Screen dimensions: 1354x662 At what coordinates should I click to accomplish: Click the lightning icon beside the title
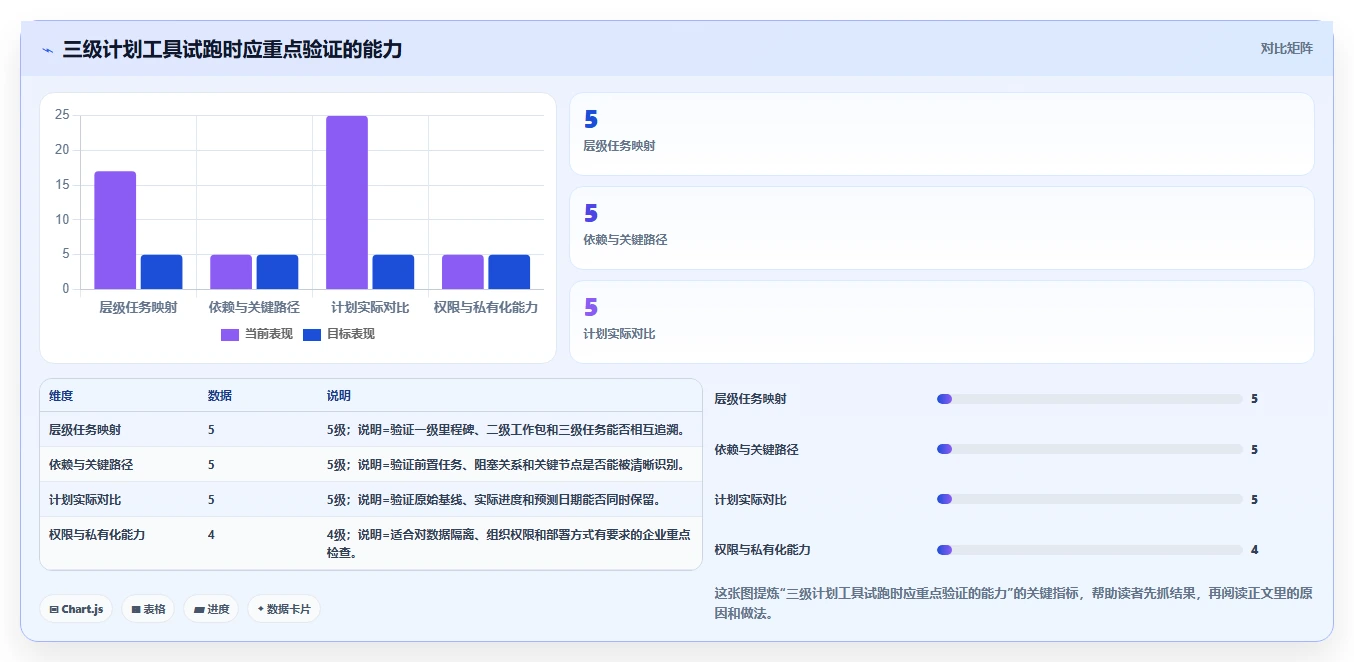[x=47, y=50]
